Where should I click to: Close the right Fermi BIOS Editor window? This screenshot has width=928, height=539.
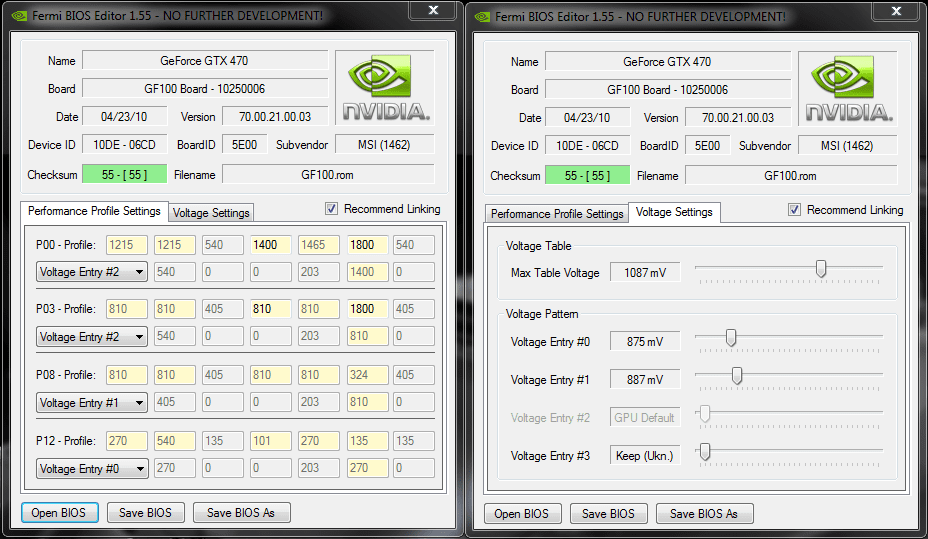click(x=896, y=11)
